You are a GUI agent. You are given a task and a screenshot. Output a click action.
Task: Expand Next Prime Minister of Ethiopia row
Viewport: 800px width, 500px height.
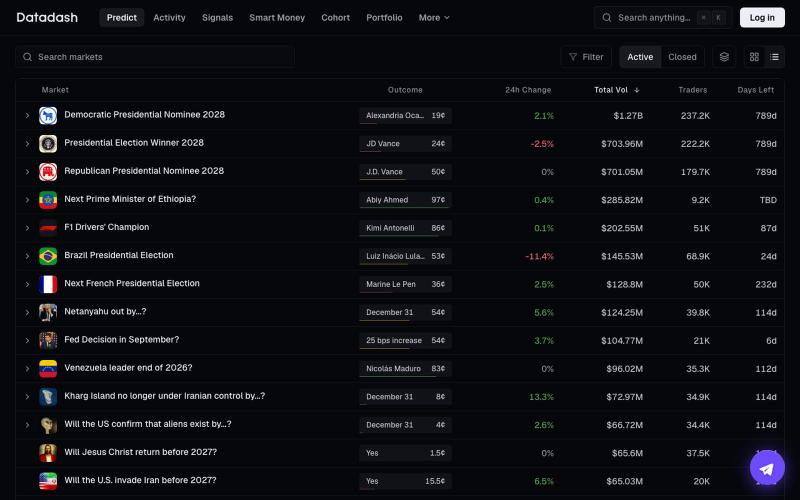(27, 200)
